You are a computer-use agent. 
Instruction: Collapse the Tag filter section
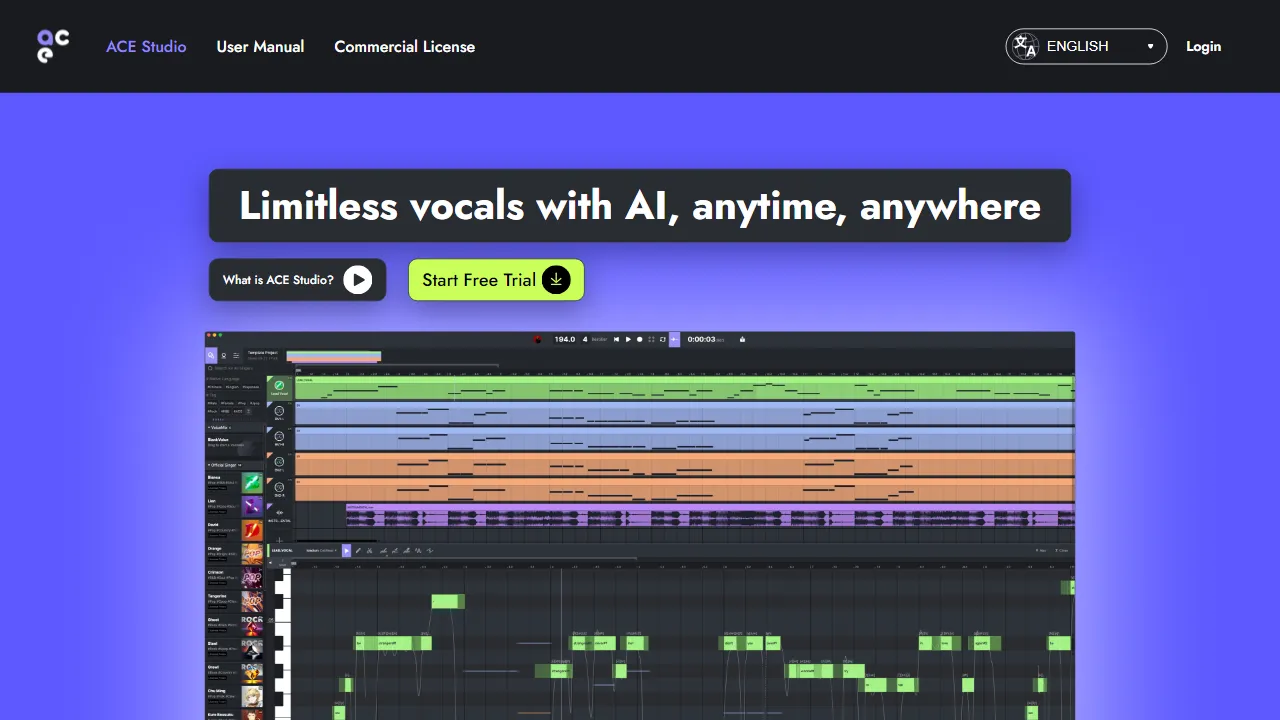pos(207,395)
